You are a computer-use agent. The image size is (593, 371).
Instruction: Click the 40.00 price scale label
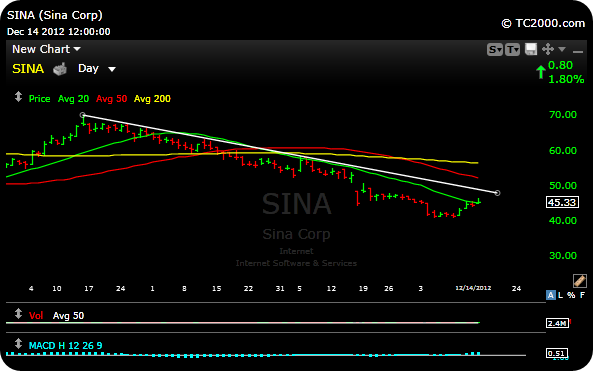pyautogui.click(x=563, y=220)
